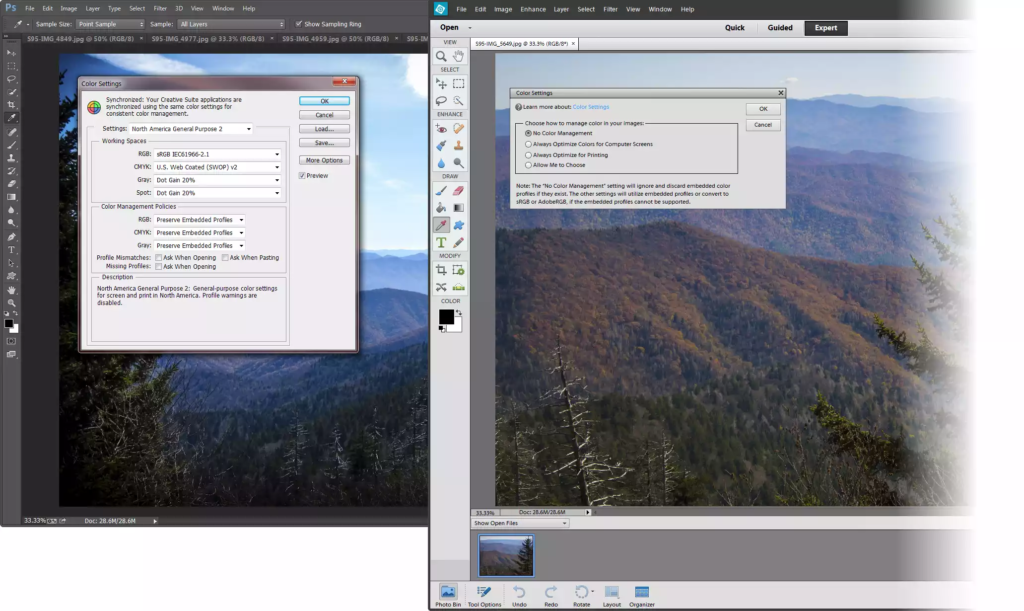Select the Pen tool in Photoshop toolbar
The width and height of the screenshot is (1024, 611).
[11, 236]
